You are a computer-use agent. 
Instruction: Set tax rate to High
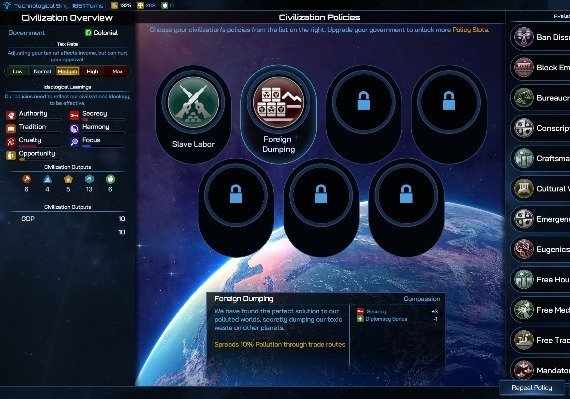pyautogui.click(x=92, y=71)
